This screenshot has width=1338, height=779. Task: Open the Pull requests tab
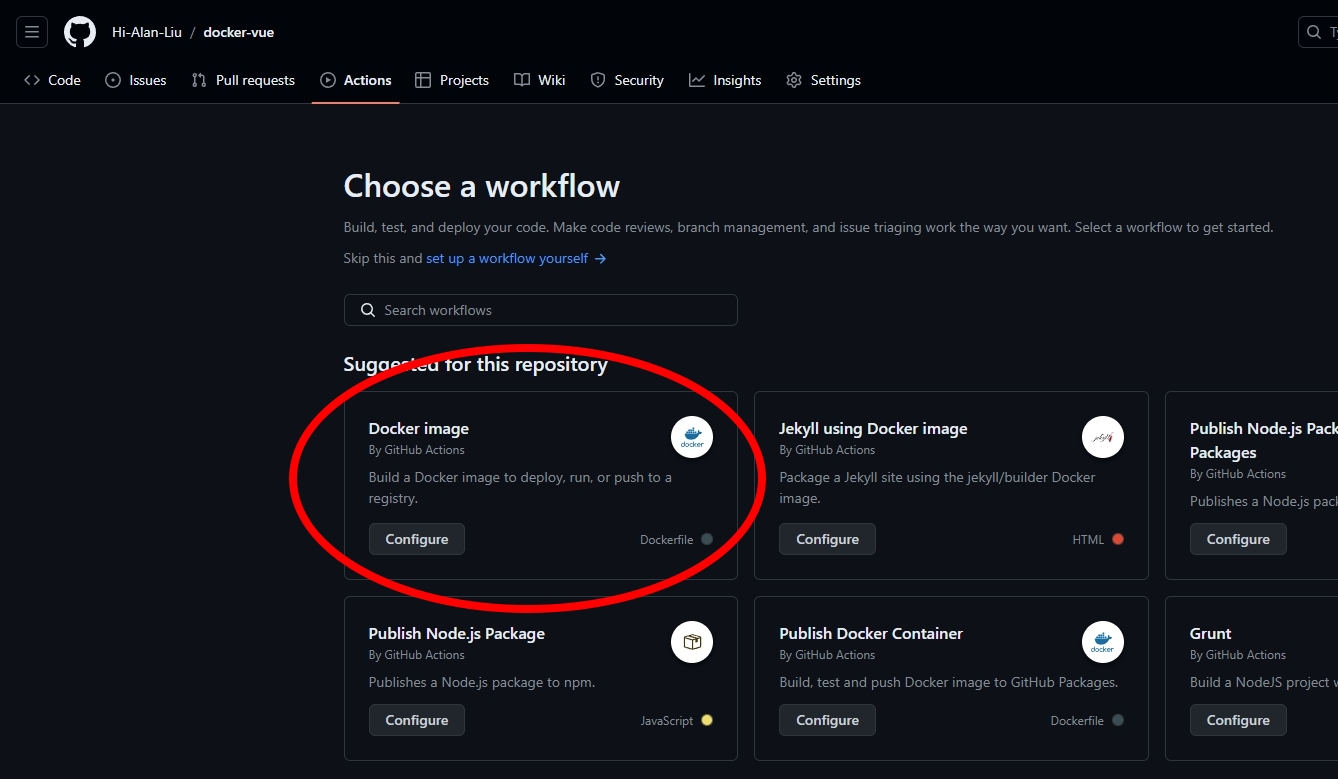[x=243, y=80]
